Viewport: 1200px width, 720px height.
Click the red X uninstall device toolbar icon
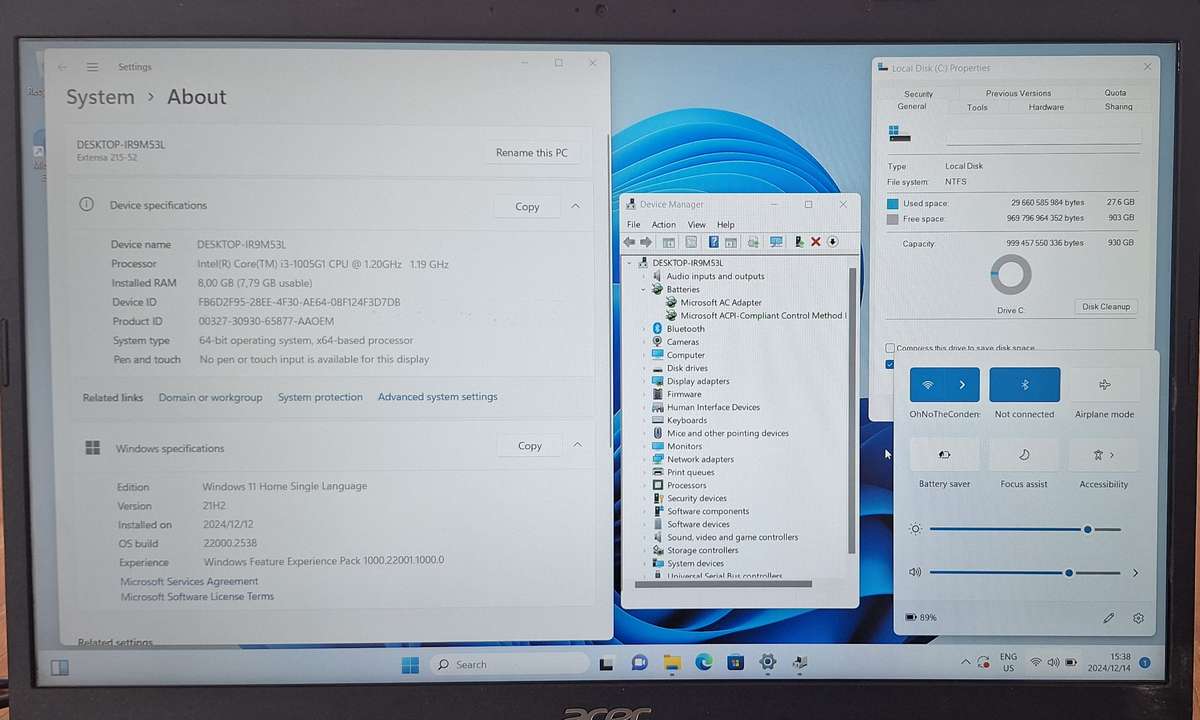pyautogui.click(x=816, y=242)
